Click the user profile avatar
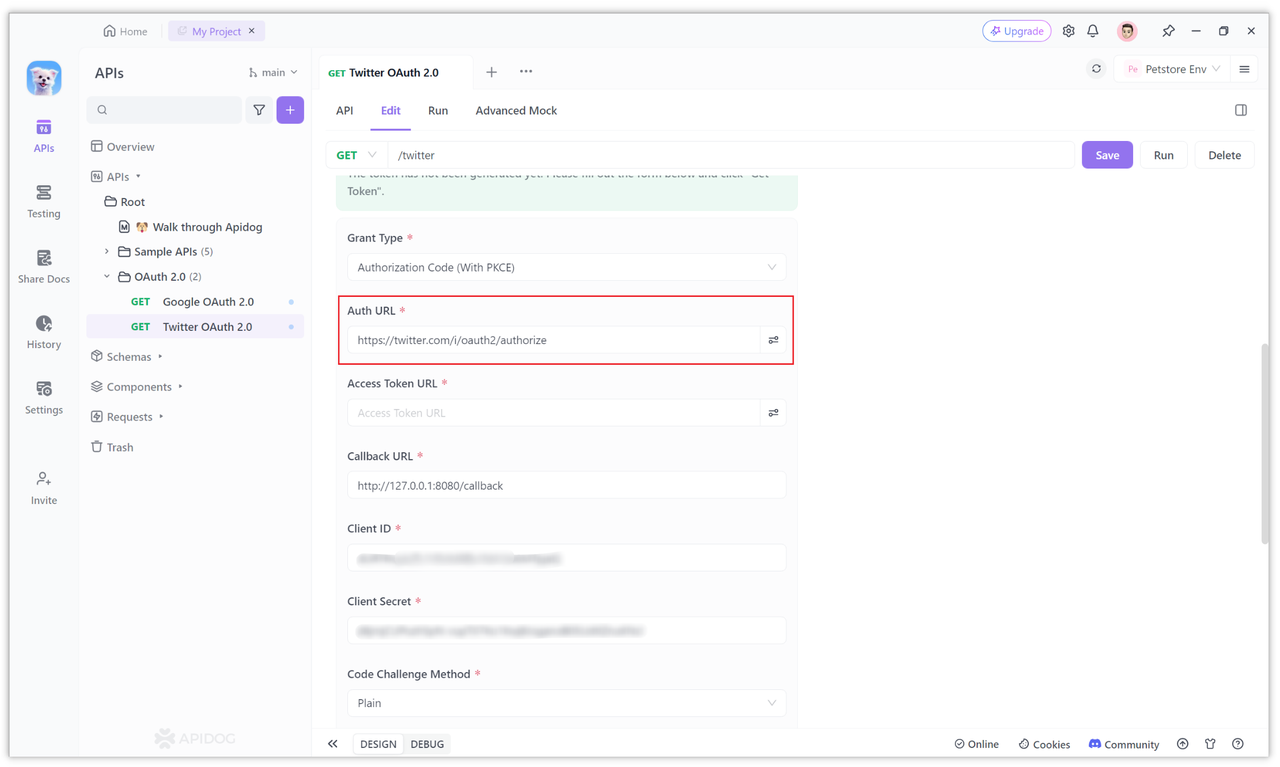Viewport: 1280px width, 767px height. click(1127, 31)
